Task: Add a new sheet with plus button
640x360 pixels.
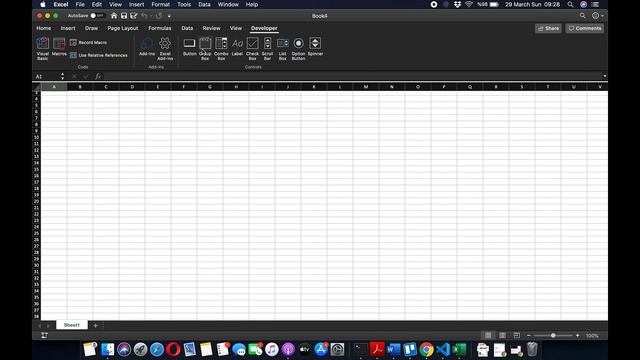Action: (x=95, y=326)
